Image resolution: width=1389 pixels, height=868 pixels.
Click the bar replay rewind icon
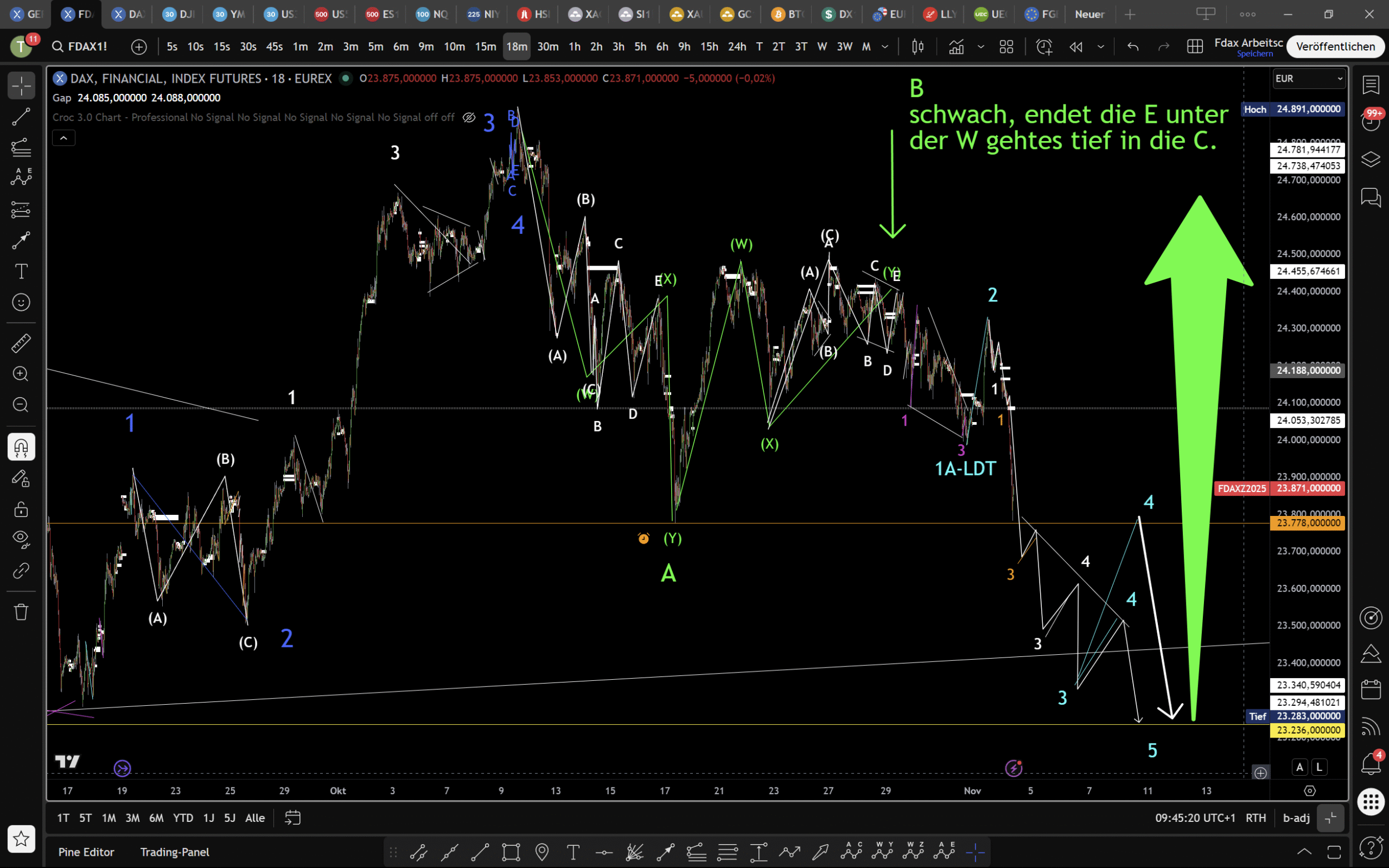click(x=1076, y=47)
